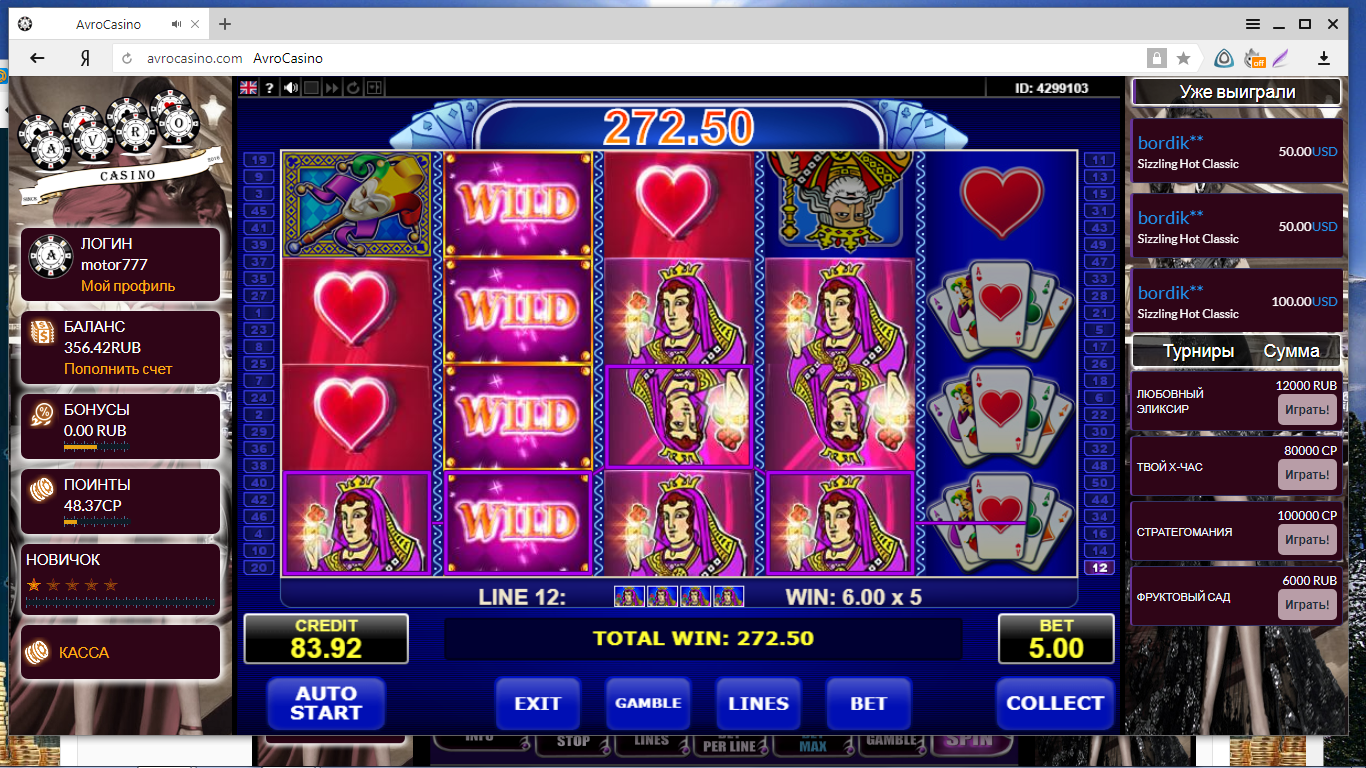The width and height of the screenshot is (1366, 768).
Task: Open the Мой профиль link
Action: 128,286
